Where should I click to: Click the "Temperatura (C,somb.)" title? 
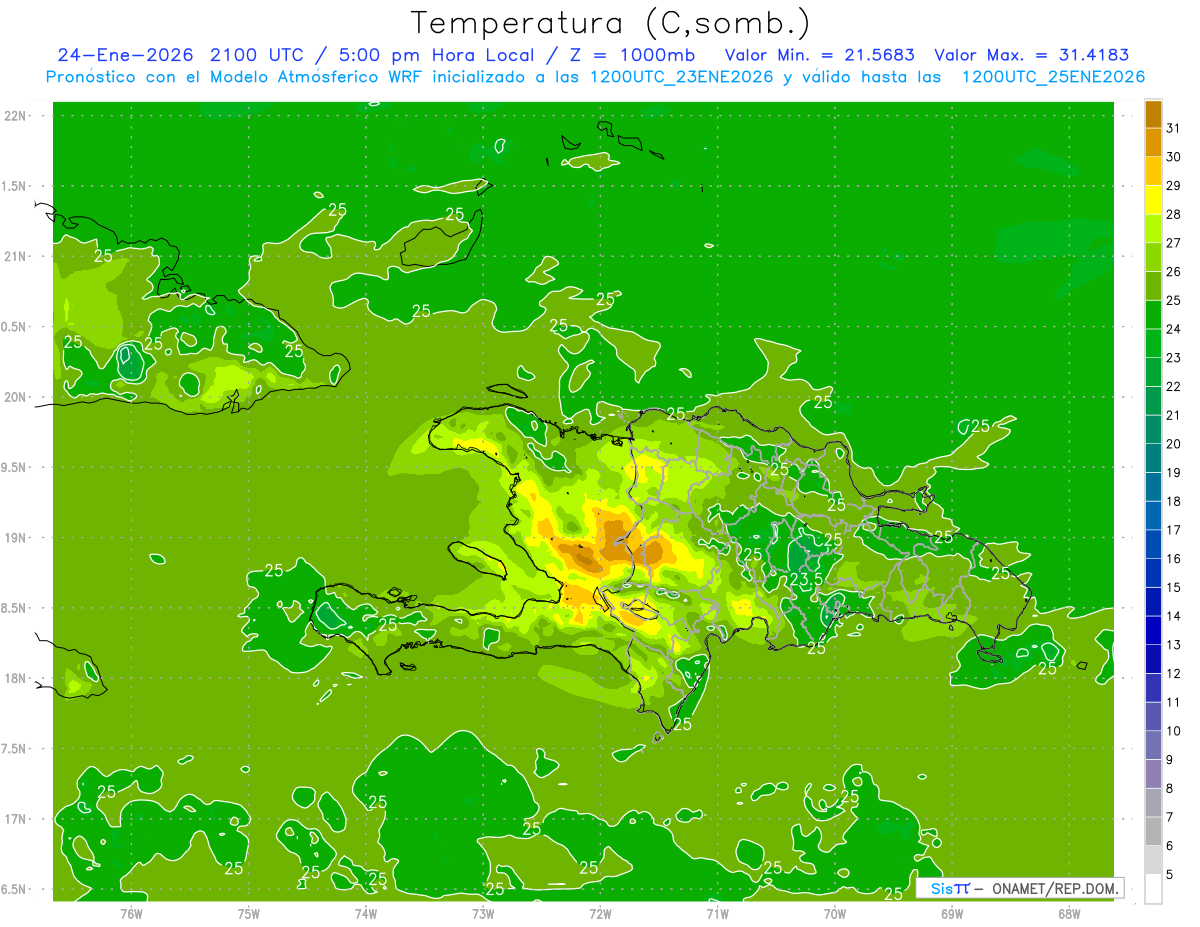click(x=610, y=23)
